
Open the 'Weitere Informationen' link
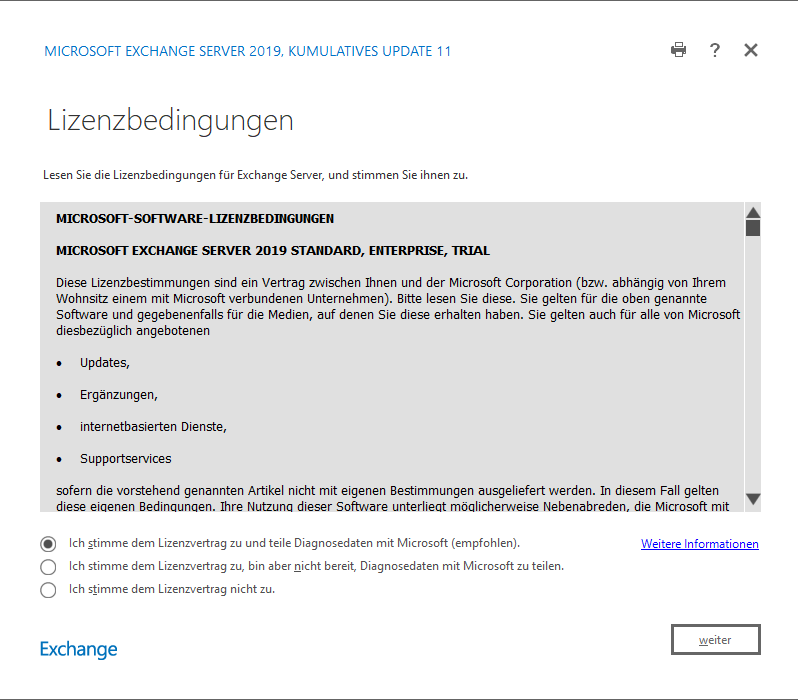[699, 544]
